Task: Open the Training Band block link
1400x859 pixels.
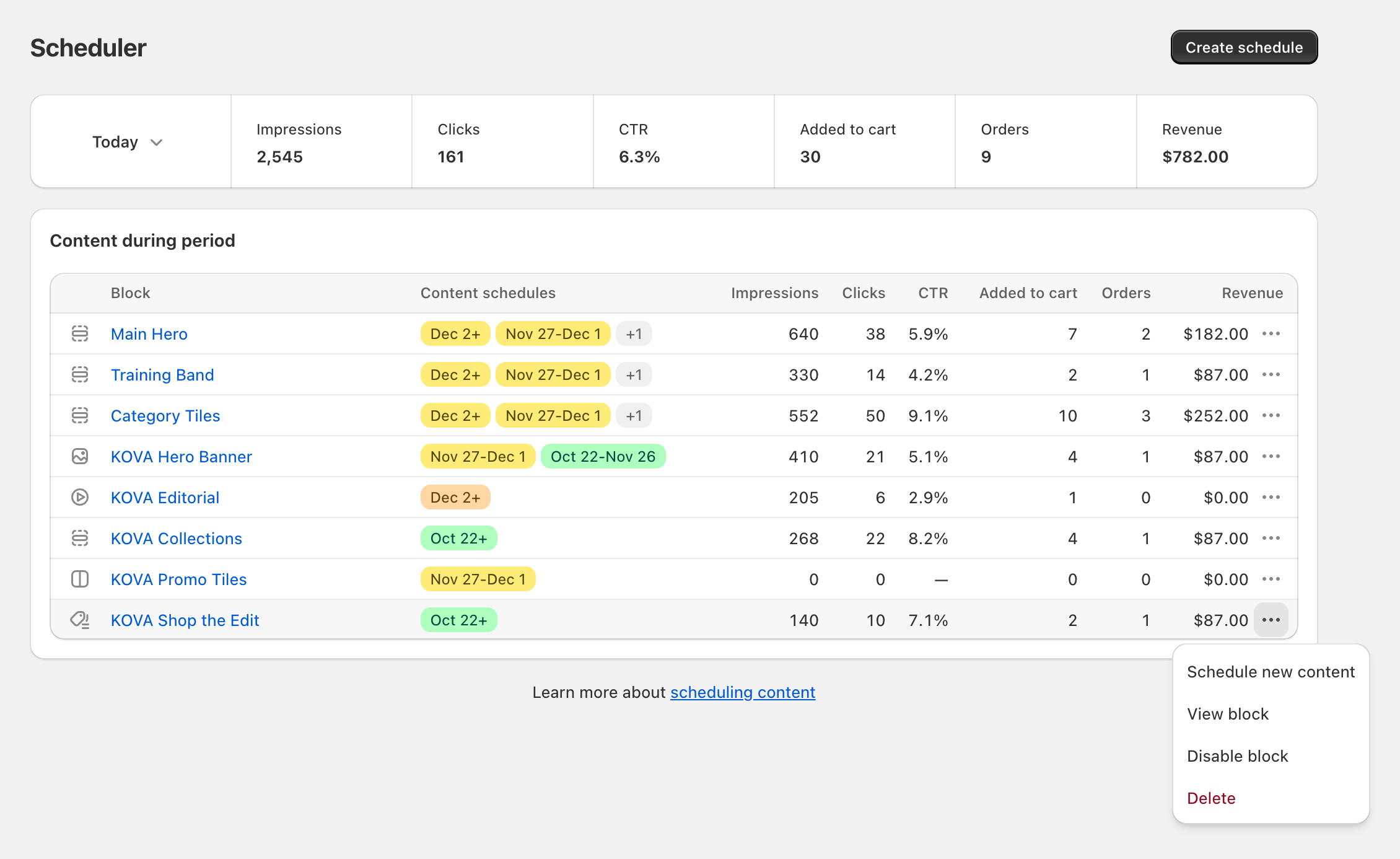Action: [x=162, y=374]
